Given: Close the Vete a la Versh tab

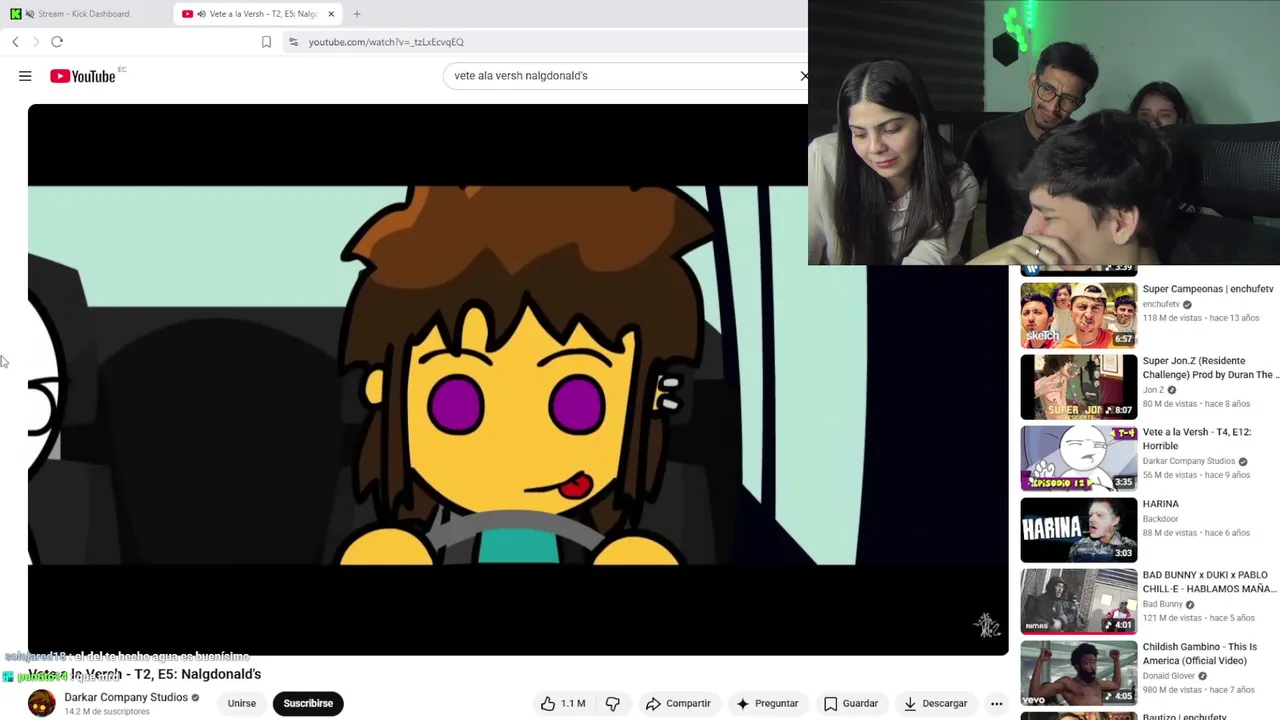Looking at the screenshot, I should [331, 14].
